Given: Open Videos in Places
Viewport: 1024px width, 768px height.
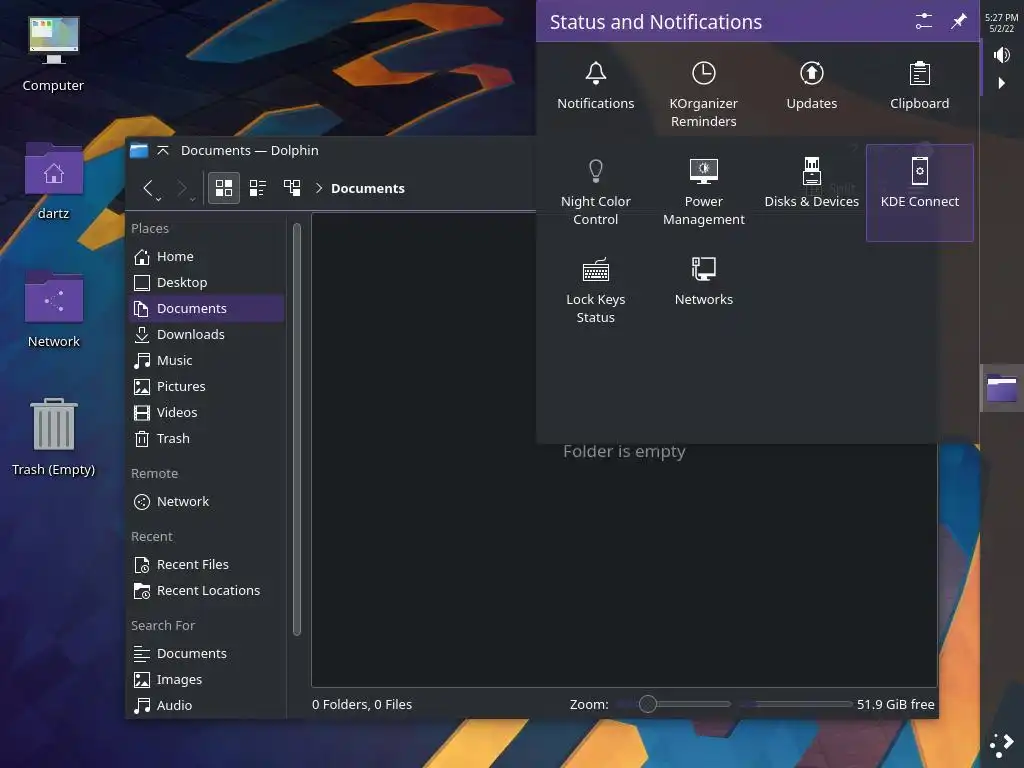Looking at the screenshot, I should [x=206, y=413].
